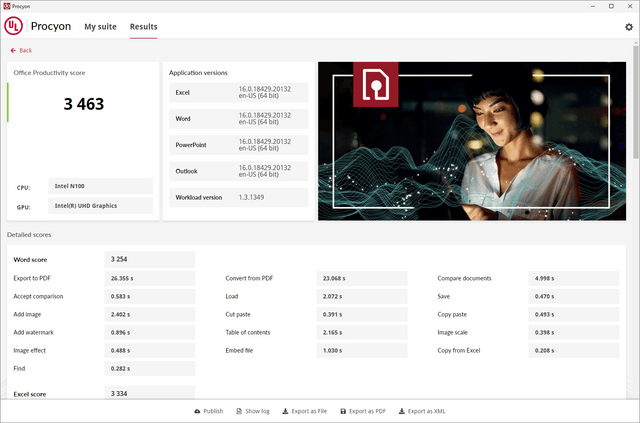Screen dimensions: 640x423
Task: Click the Office Productivity benchmark logo badge
Action: pyautogui.click(x=376, y=85)
